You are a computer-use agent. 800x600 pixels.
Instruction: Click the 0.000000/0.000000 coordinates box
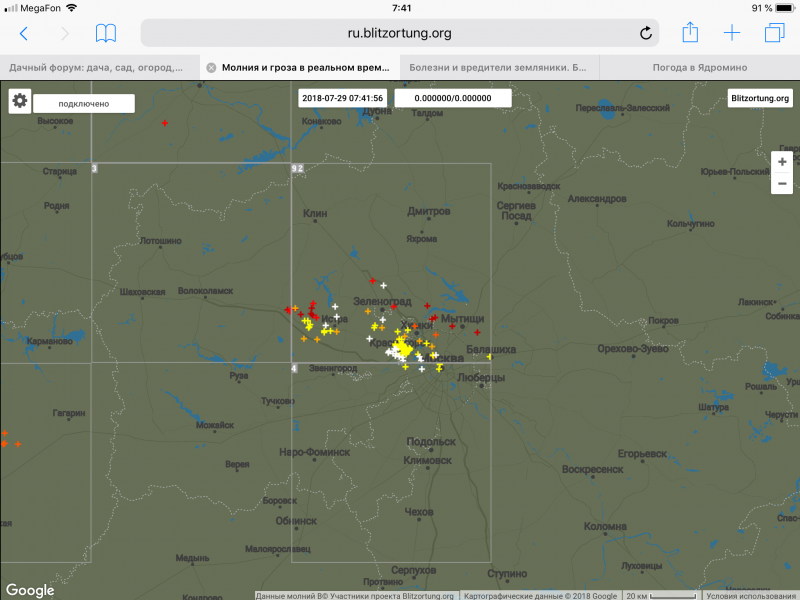(453, 98)
